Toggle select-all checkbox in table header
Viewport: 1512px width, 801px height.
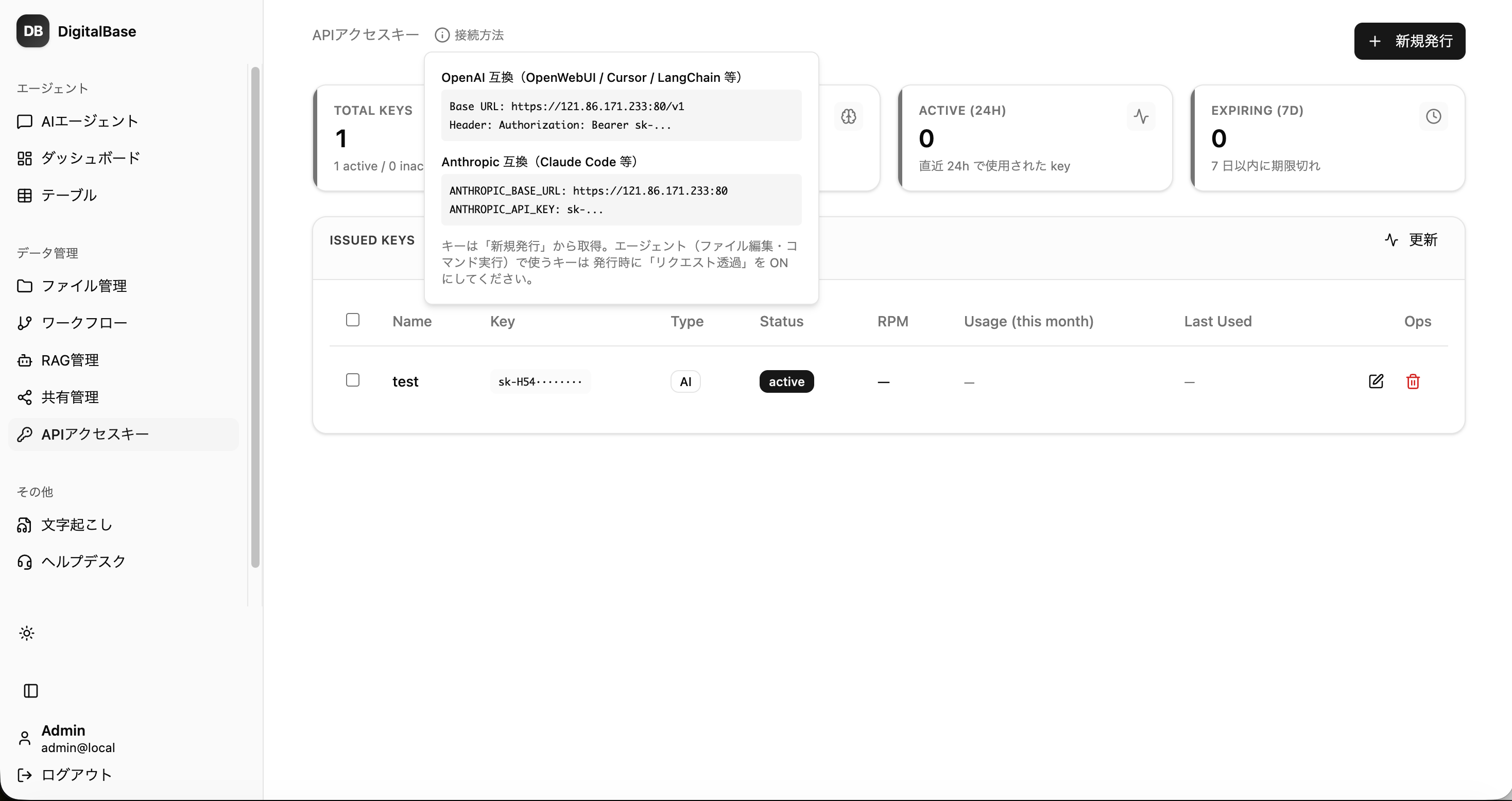(353, 320)
